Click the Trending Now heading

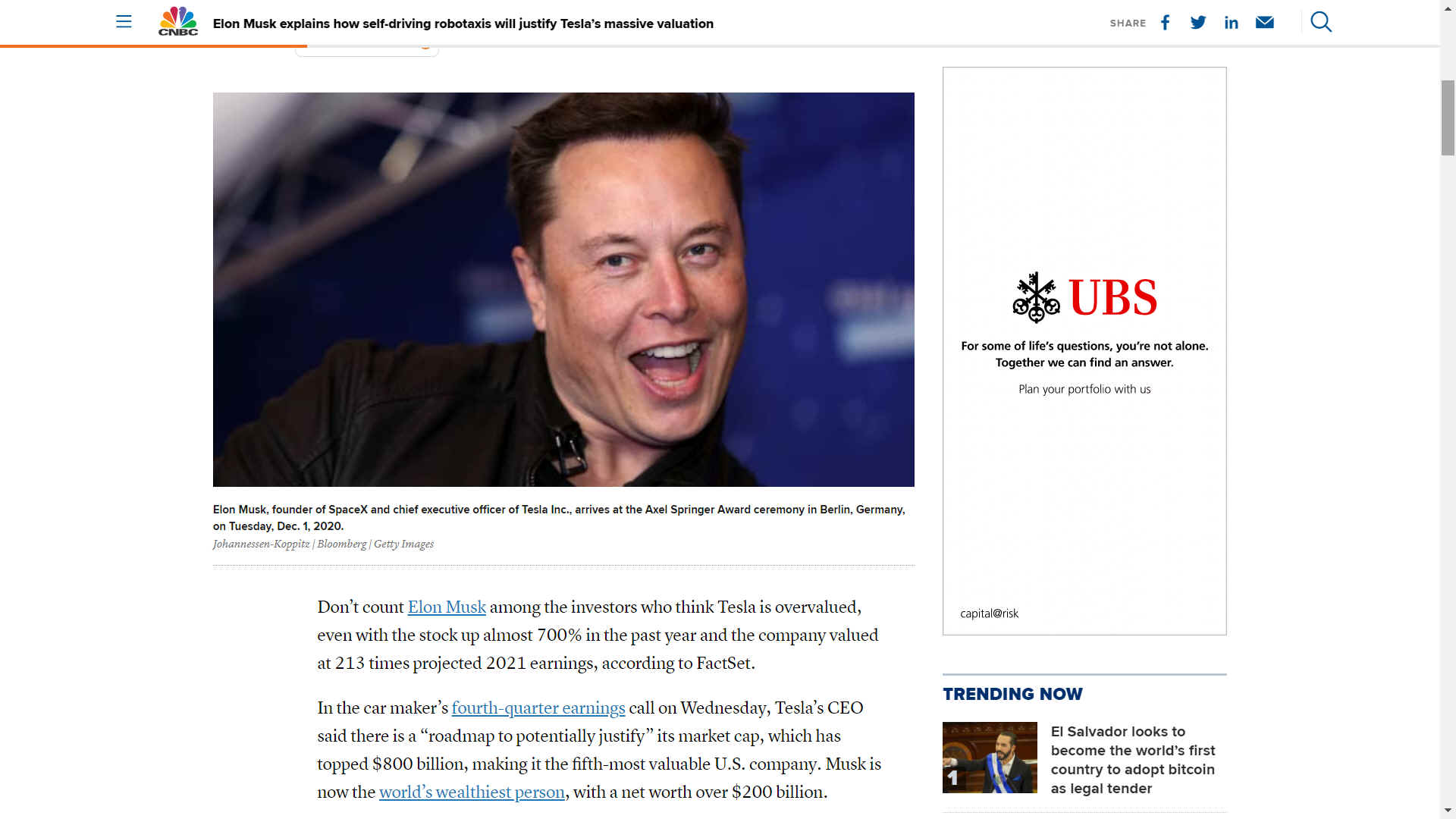[x=1012, y=694]
